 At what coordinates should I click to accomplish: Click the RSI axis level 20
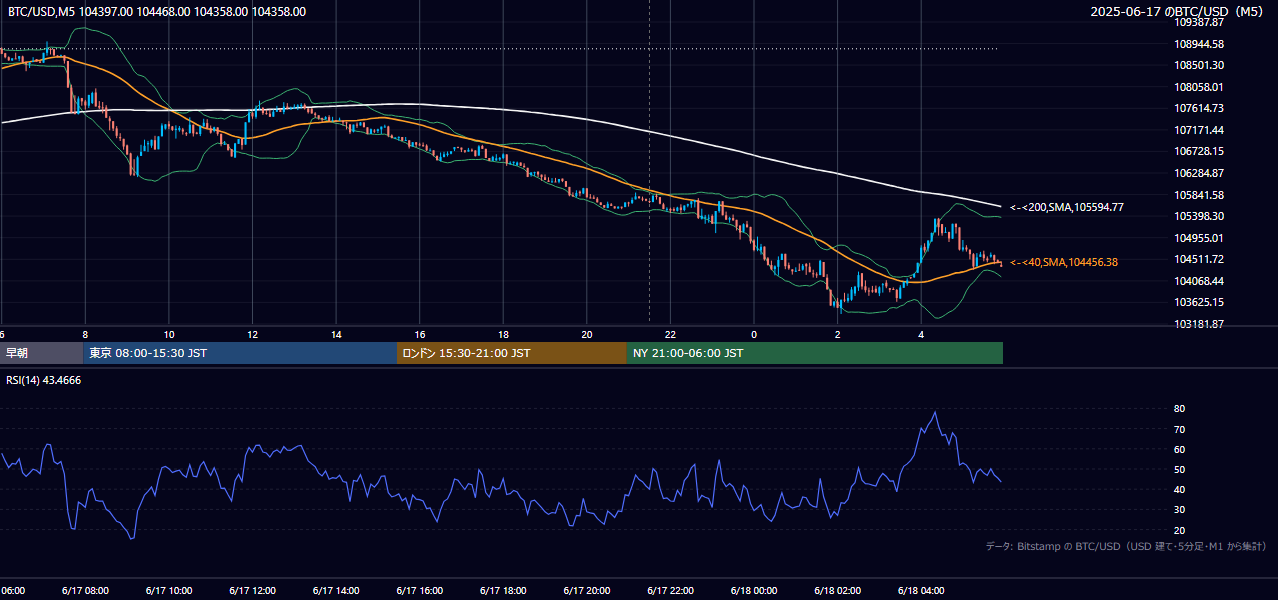point(1180,530)
